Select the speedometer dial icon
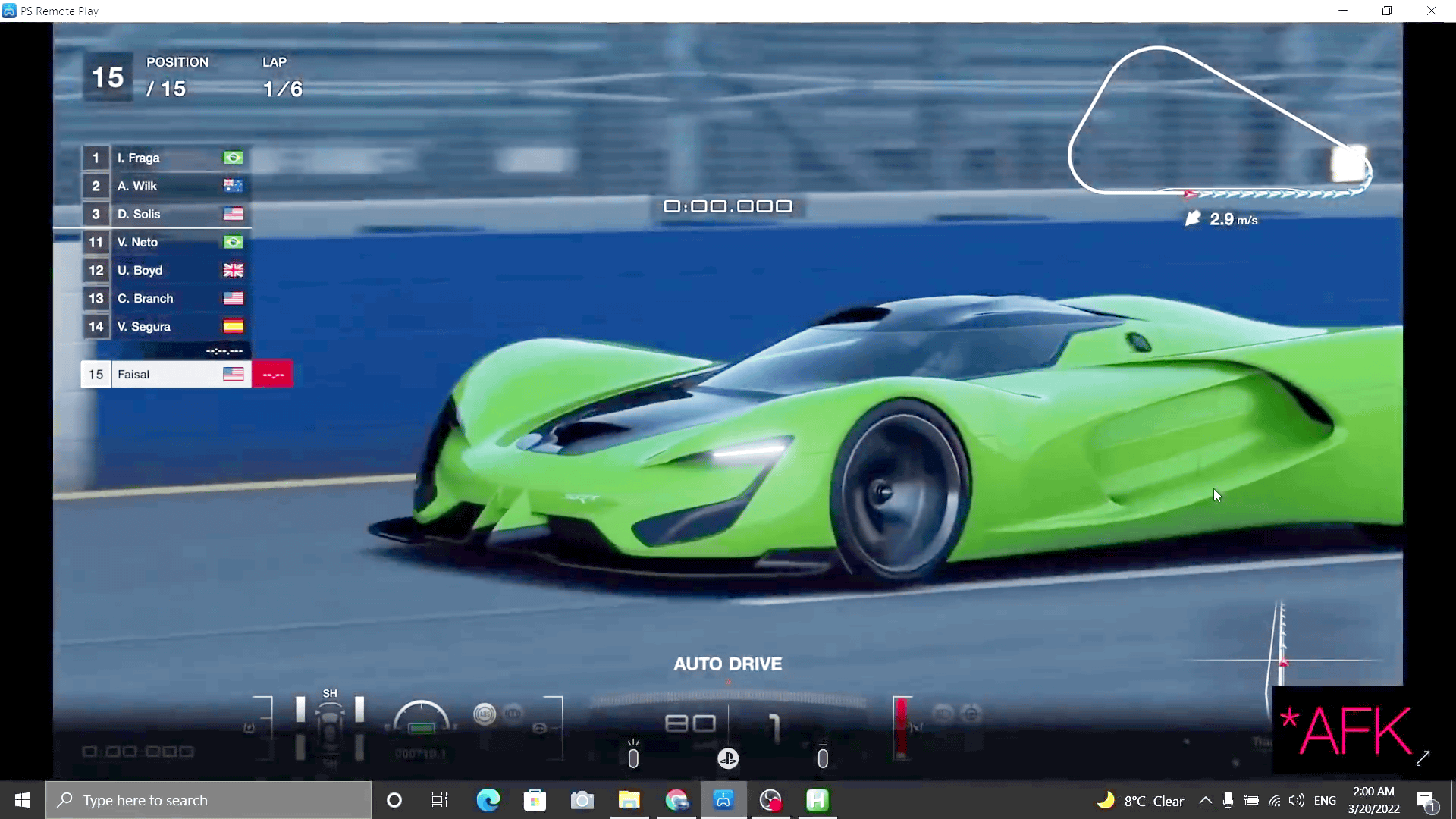This screenshot has height=819, width=1456. tap(420, 715)
